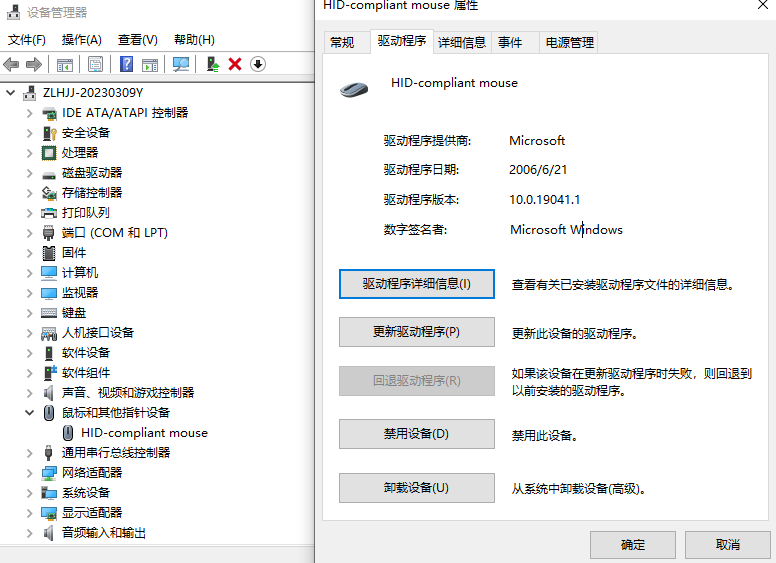The height and width of the screenshot is (563, 776).
Task: Click the 确定 button
Action: click(632, 545)
